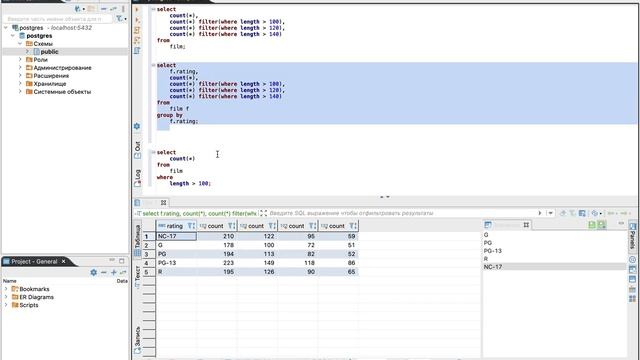The width and height of the screenshot is (640, 360).
Task: Collapse the Схемы folder
Action: (x=20, y=44)
